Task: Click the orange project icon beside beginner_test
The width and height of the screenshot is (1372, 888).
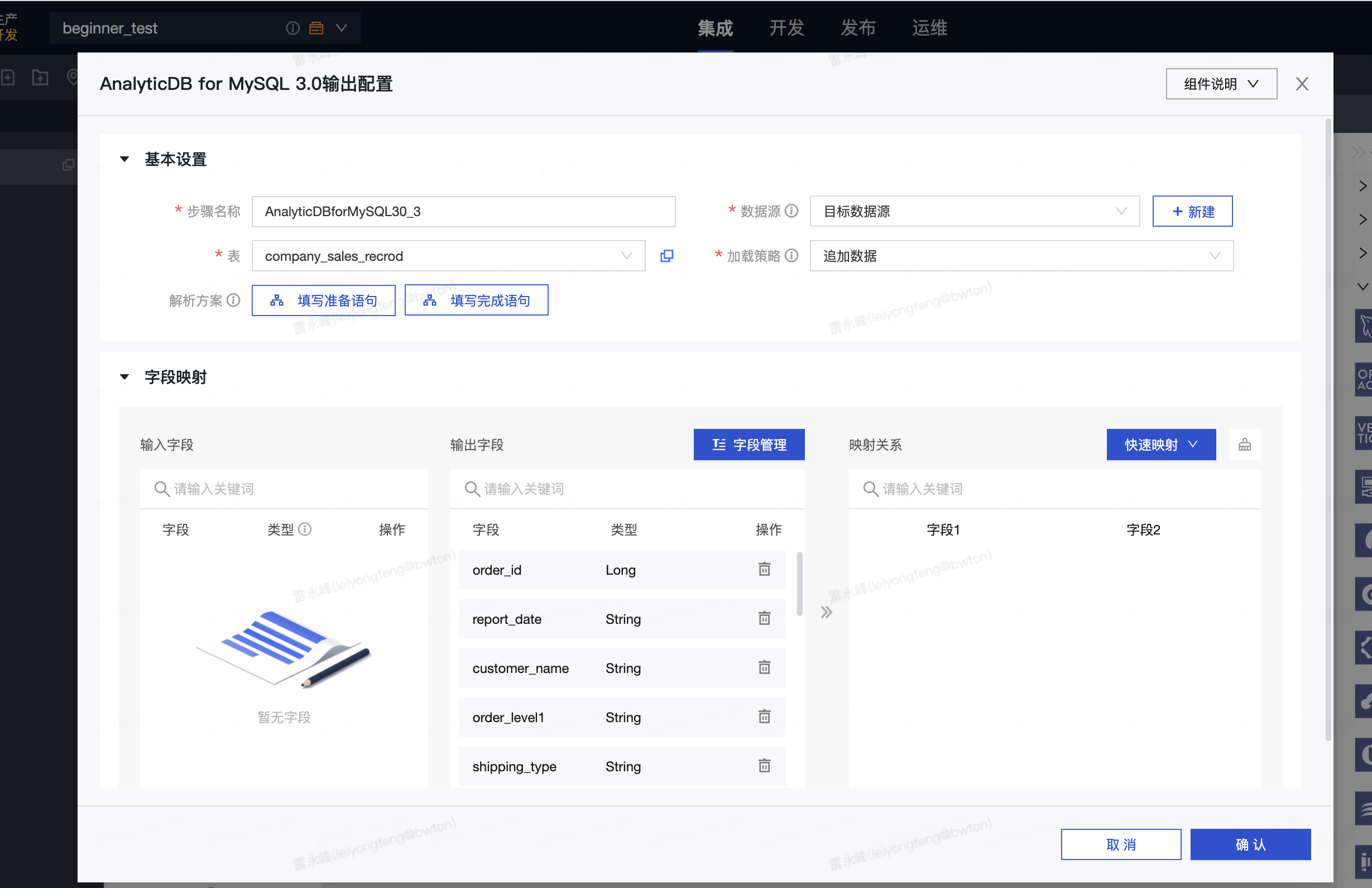Action: pyautogui.click(x=316, y=28)
